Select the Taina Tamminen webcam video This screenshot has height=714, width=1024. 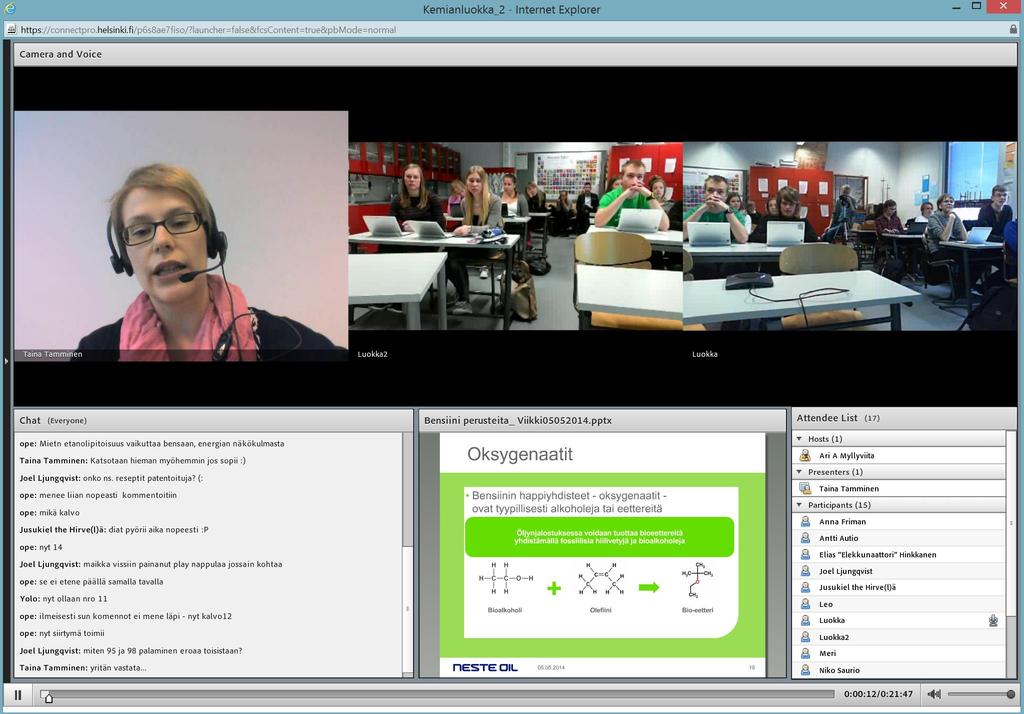[x=181, y=236]
